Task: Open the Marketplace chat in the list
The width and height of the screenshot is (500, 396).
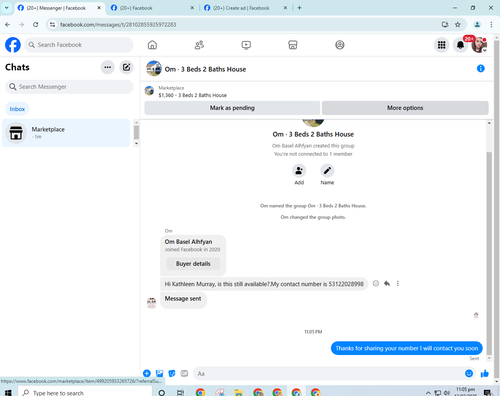Action: point(66,133)
